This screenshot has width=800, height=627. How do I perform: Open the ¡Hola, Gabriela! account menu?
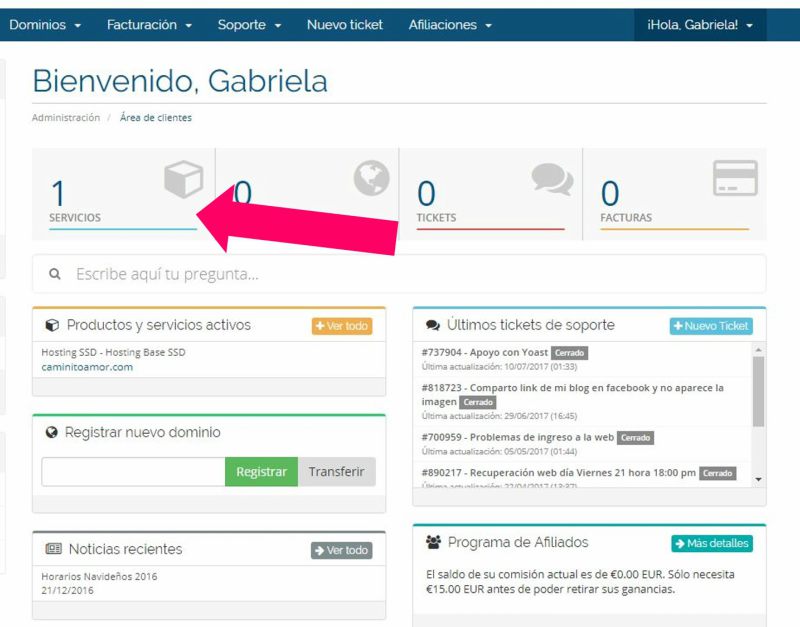tap(699, 25)
